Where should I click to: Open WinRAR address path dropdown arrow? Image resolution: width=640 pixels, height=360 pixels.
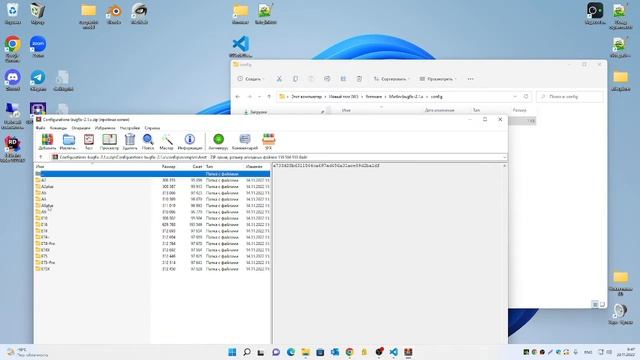(x=504, y=157)
